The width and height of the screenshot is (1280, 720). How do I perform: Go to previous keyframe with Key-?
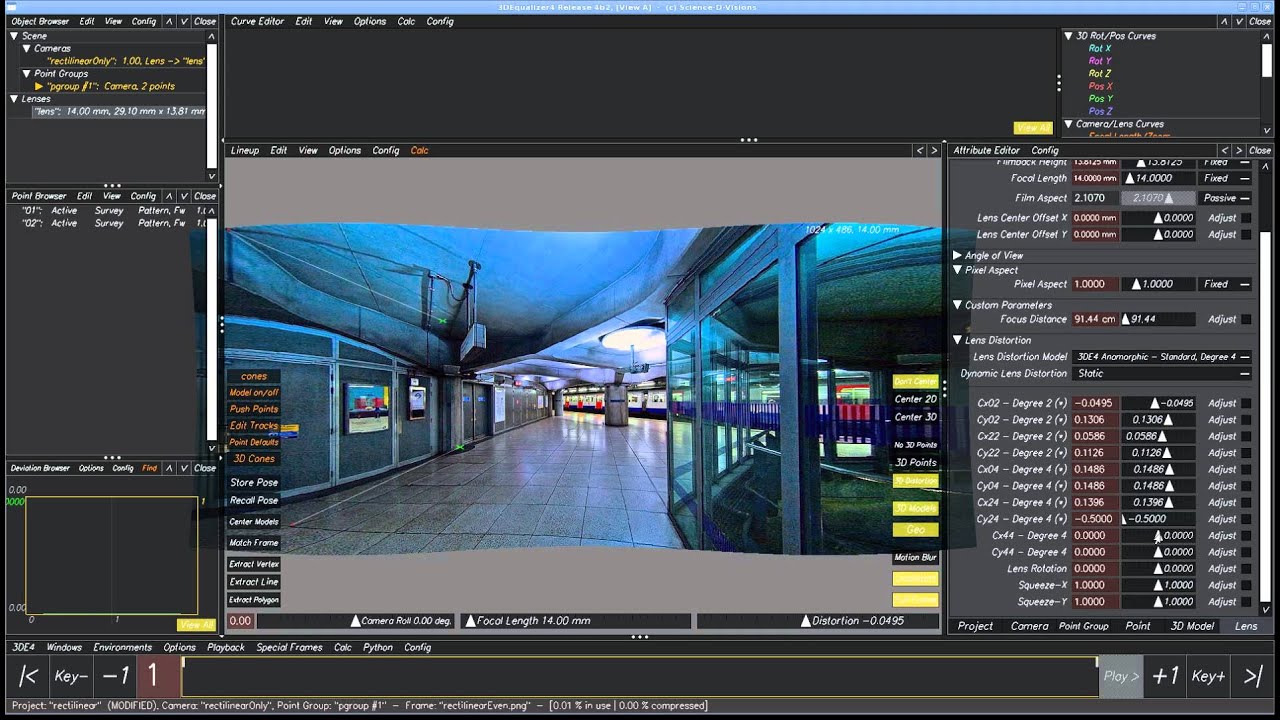[x=71, y=676]
